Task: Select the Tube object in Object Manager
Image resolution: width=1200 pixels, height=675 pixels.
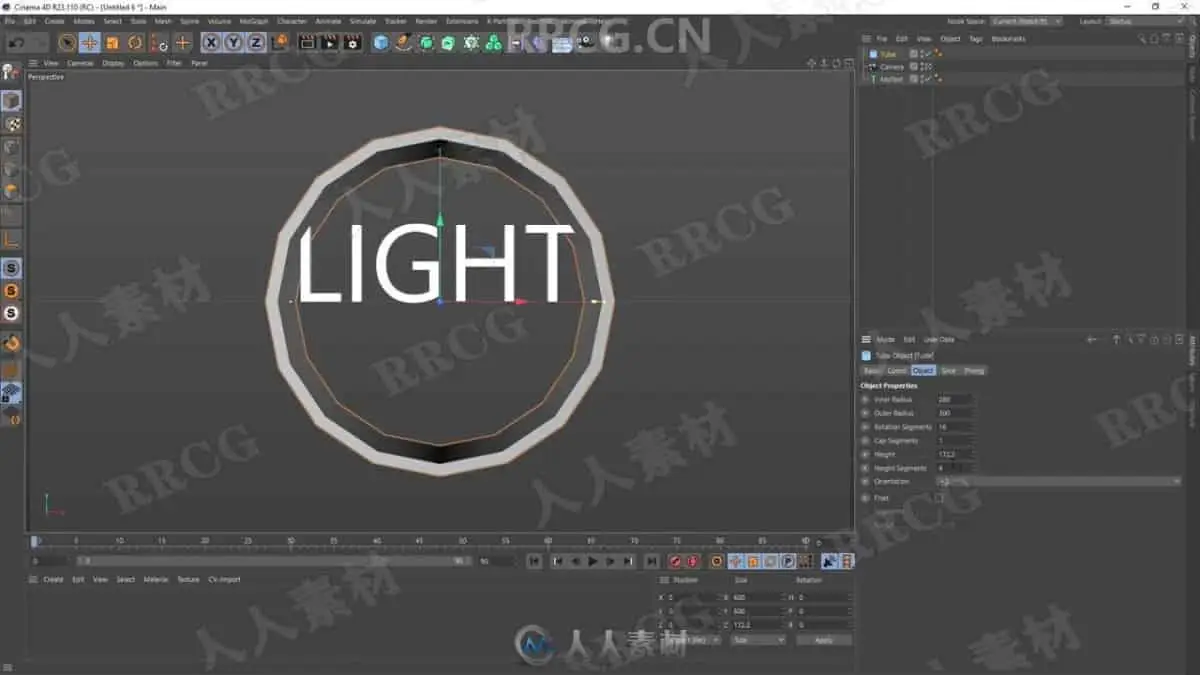Action: 888,54
